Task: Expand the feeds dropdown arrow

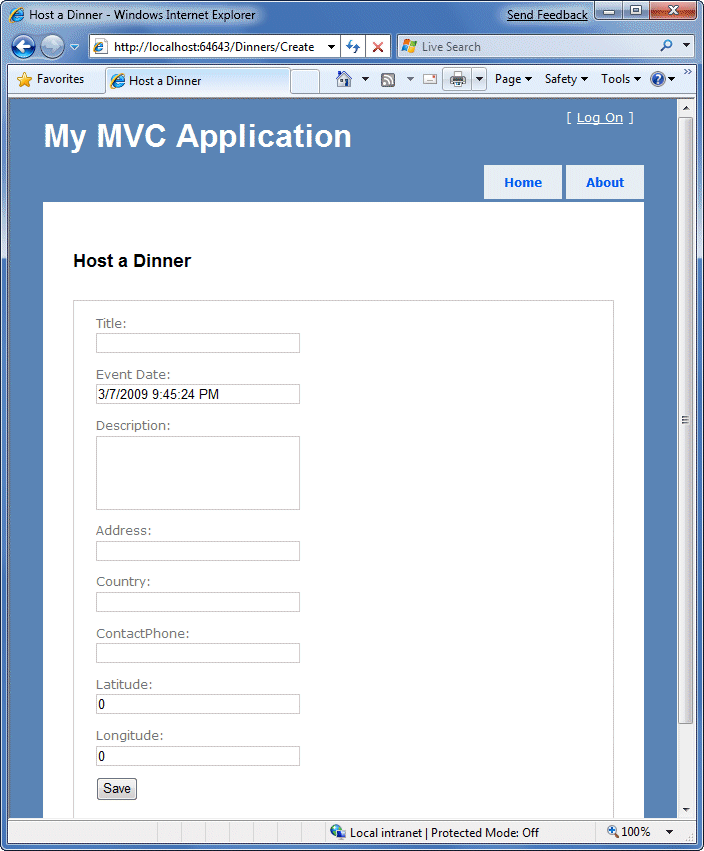Action: click(410, 79)
